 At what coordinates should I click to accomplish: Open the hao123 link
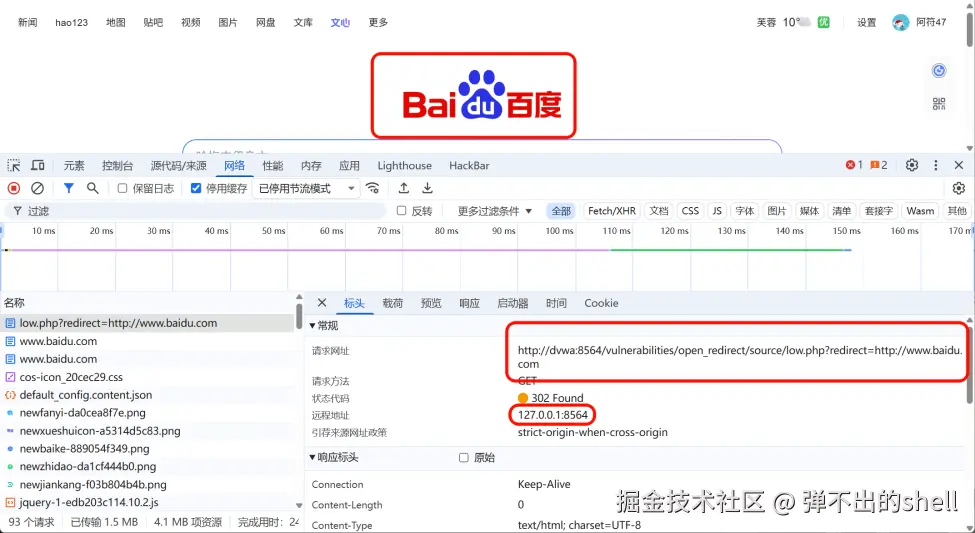click(x=72, y=22)
